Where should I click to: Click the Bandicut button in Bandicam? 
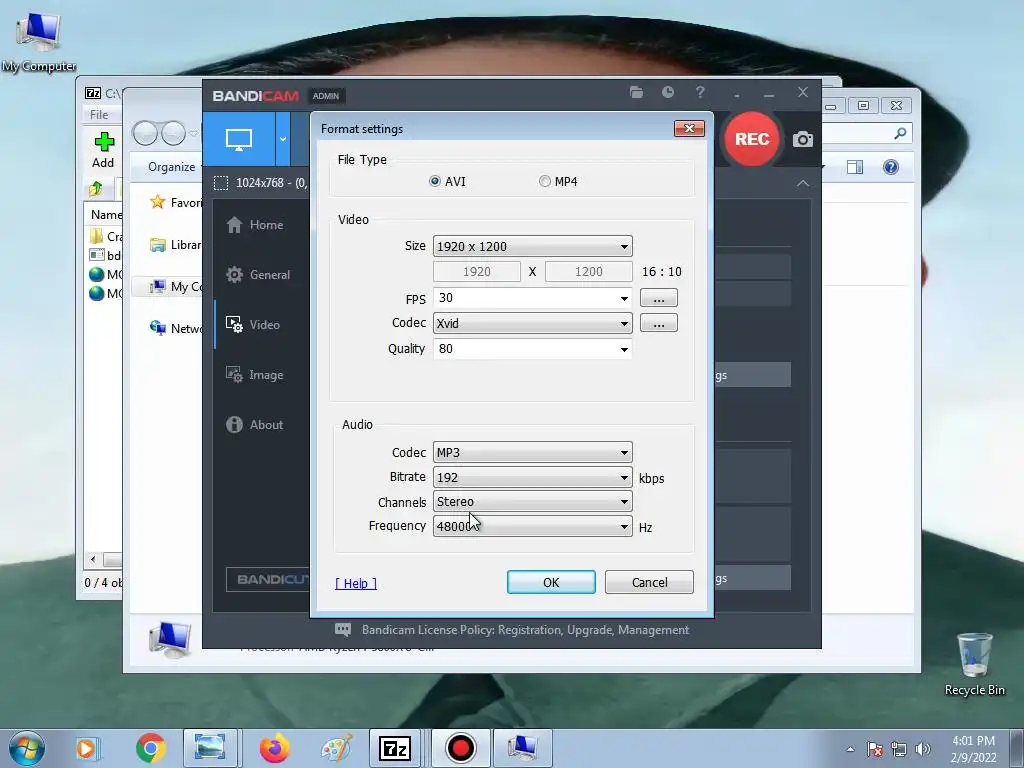click(x=268, y=579)
